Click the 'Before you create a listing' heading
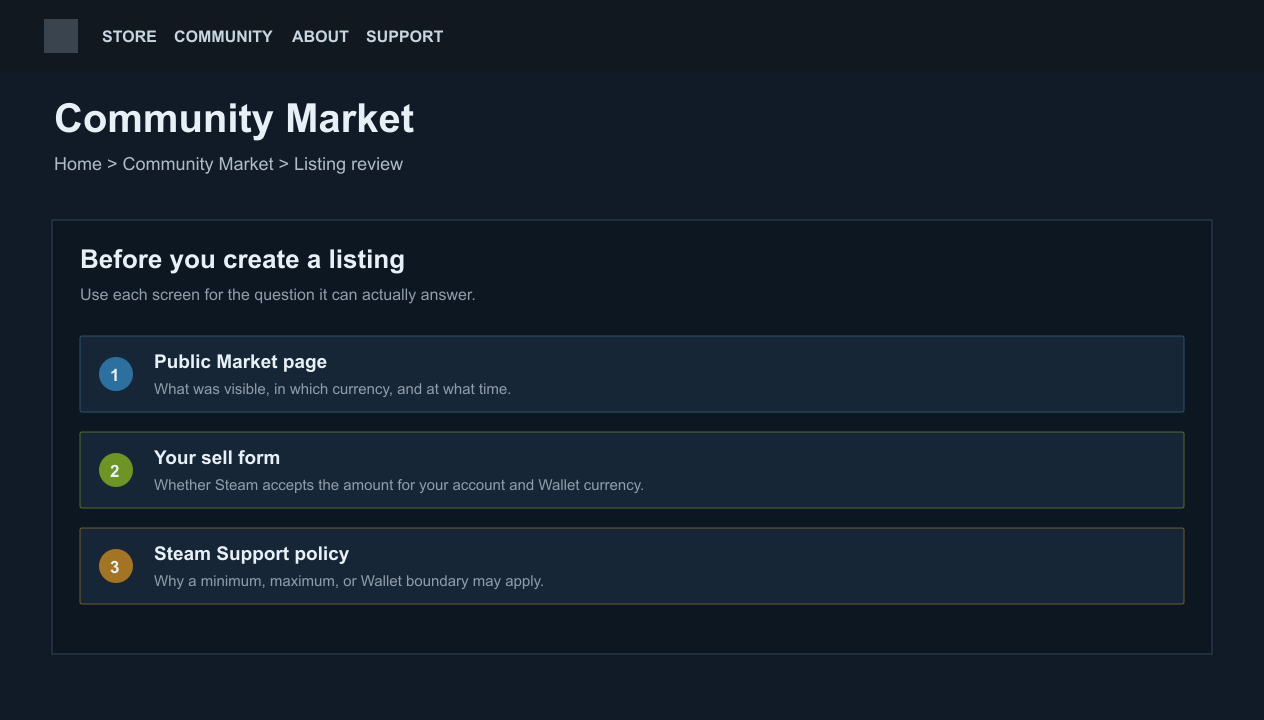 pos(242,259)
